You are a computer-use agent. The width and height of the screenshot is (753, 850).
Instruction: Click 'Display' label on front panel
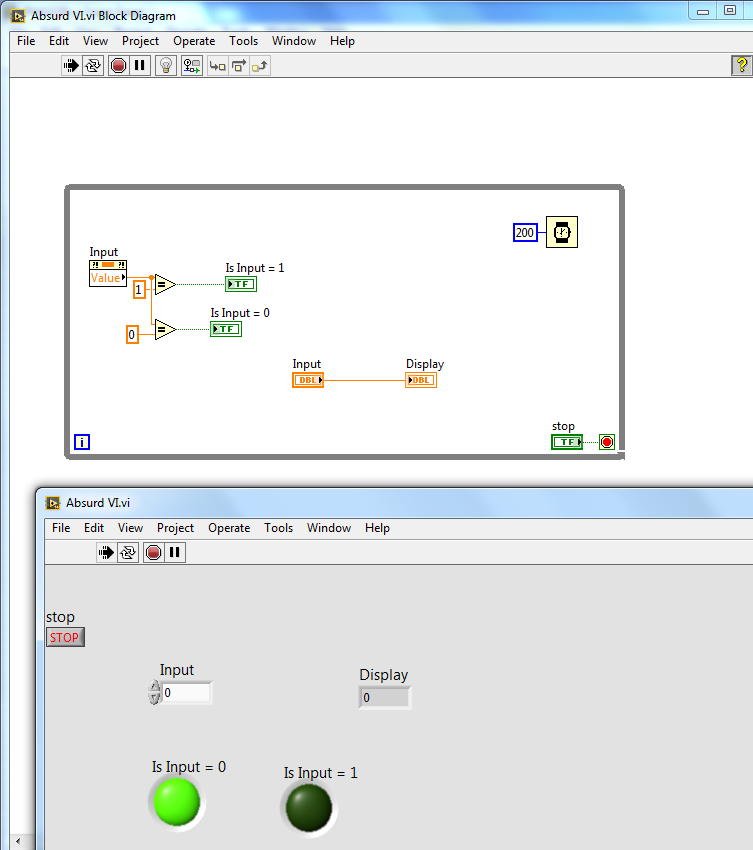(x=384, y=675)
